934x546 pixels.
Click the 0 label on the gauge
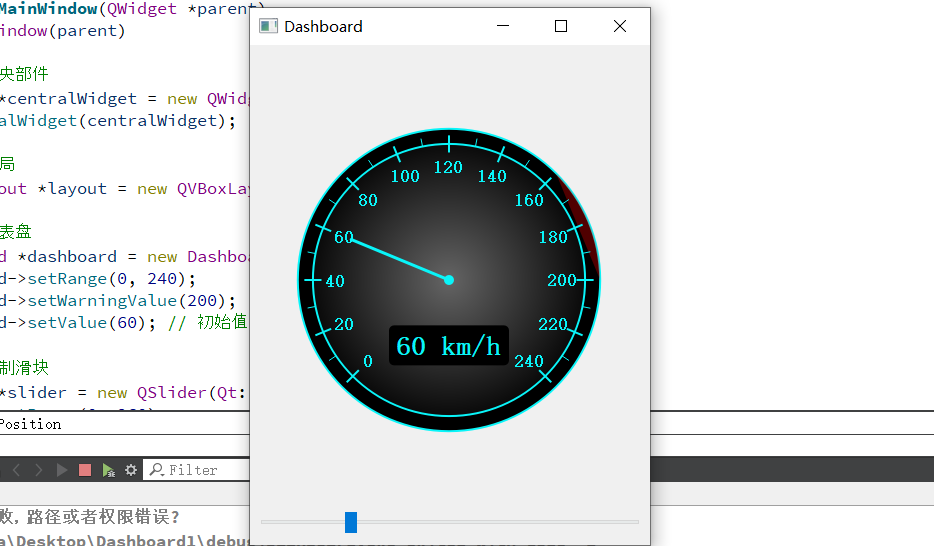click(x=368, y=361)
